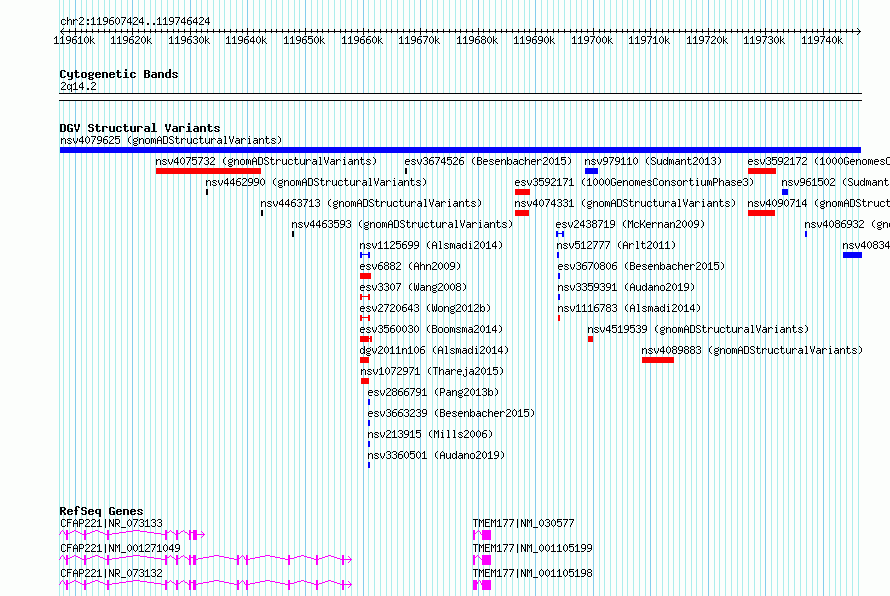Click the 119610k ruler tick label

[x=74, y=40]
